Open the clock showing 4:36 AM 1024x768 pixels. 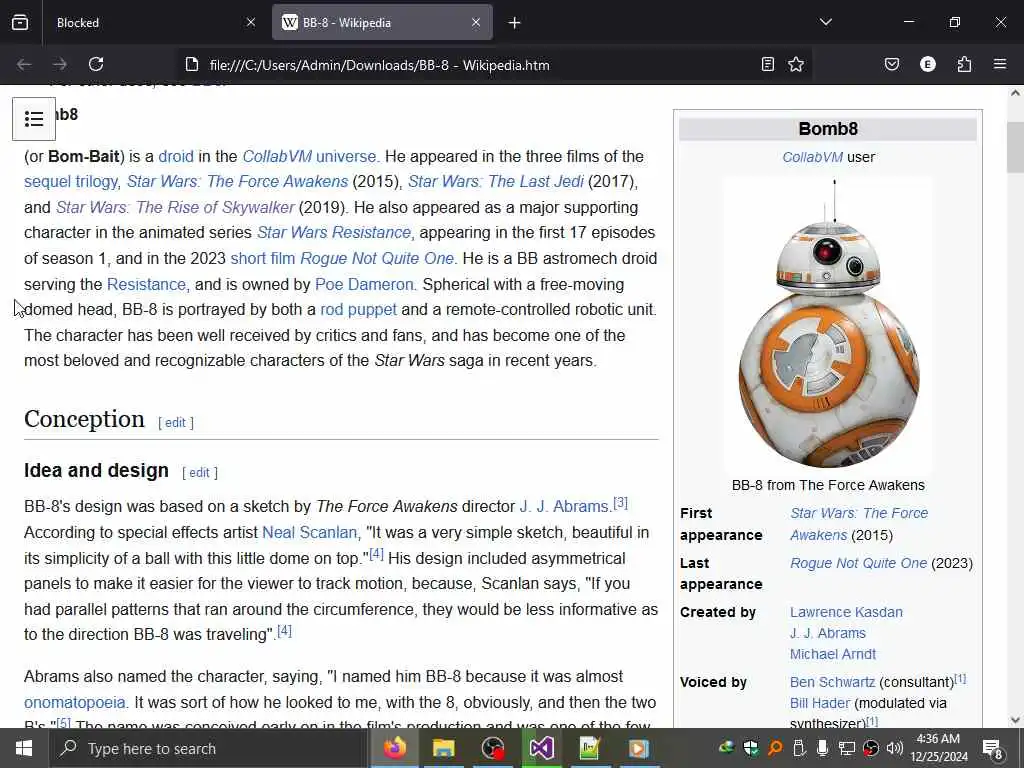pyautogui.click(x=938, y=748)
